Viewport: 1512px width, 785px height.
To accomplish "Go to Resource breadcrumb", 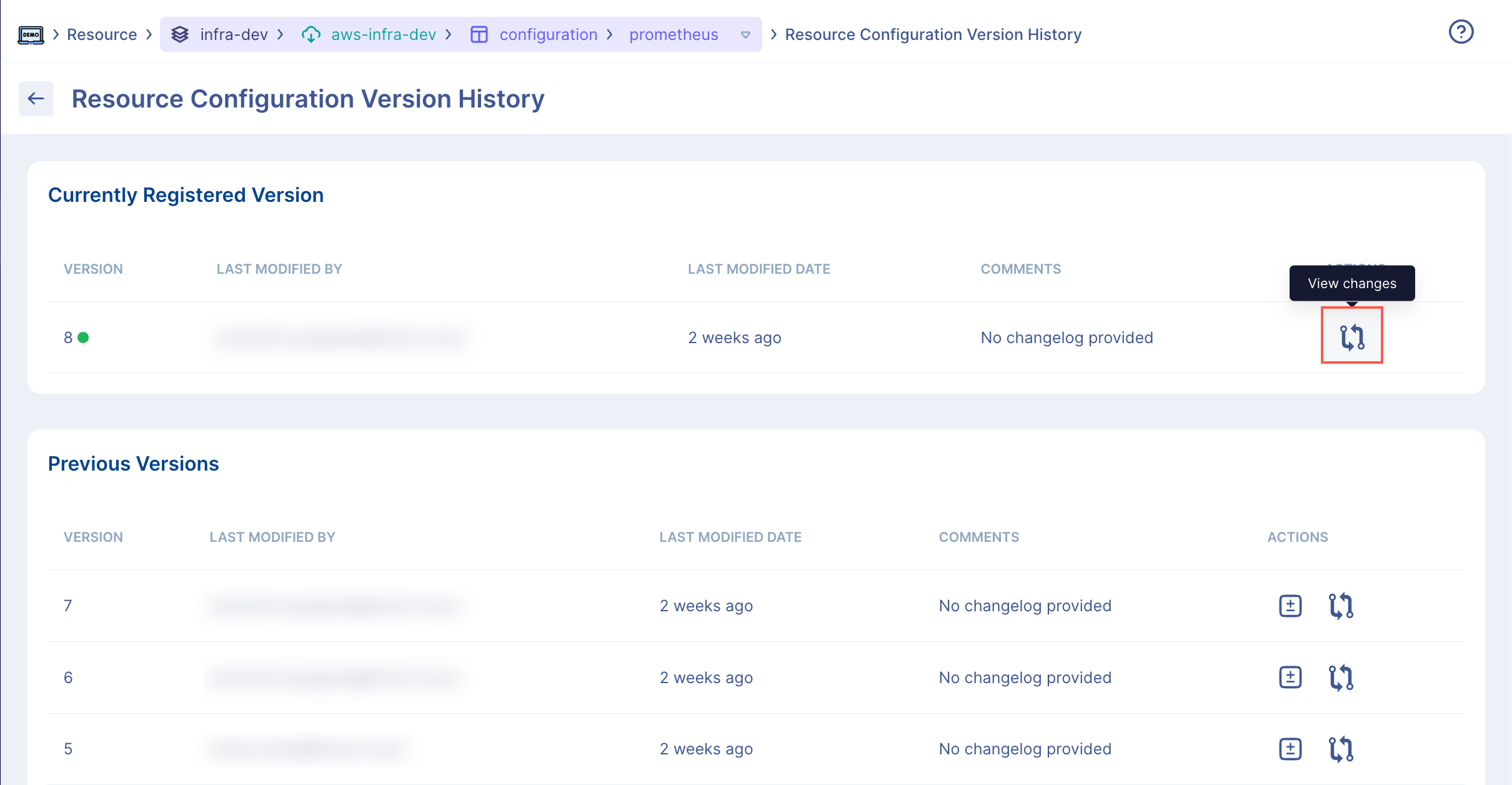I will pos(102,35).
